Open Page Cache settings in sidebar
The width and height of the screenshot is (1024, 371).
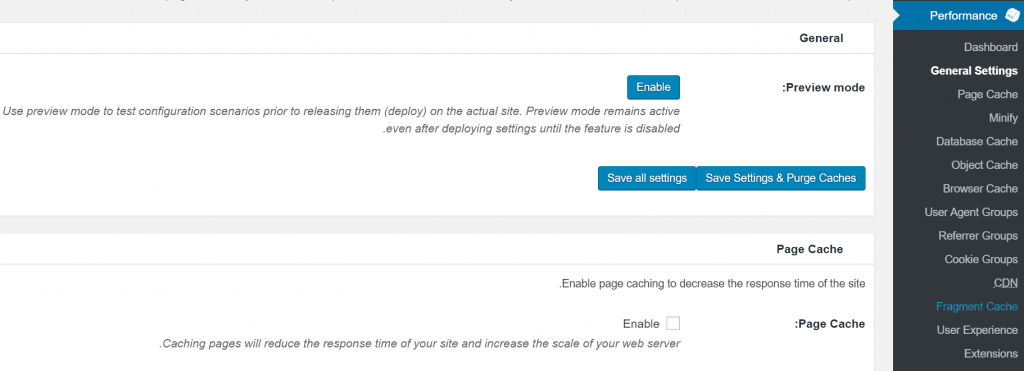click(987, 94)
